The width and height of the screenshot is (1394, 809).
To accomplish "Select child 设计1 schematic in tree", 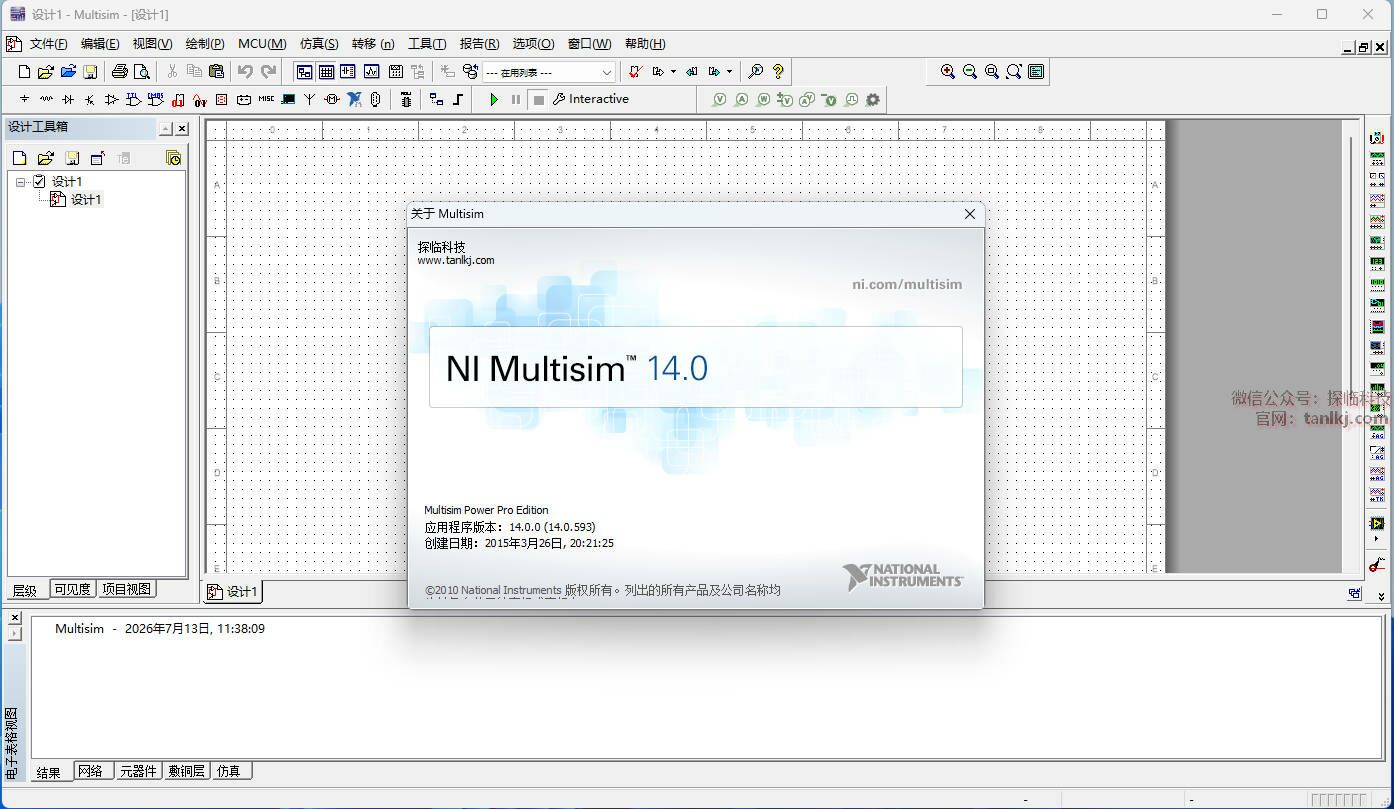I will [77, 199].
